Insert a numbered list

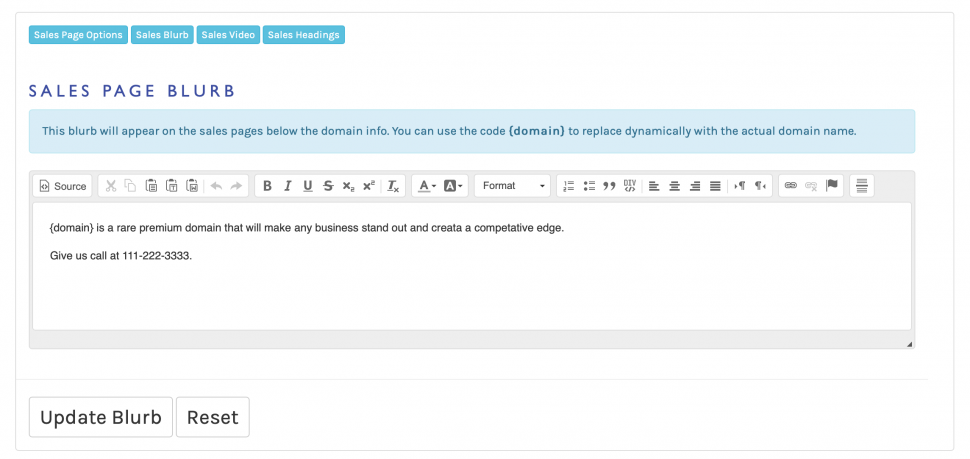pos(569,186)
